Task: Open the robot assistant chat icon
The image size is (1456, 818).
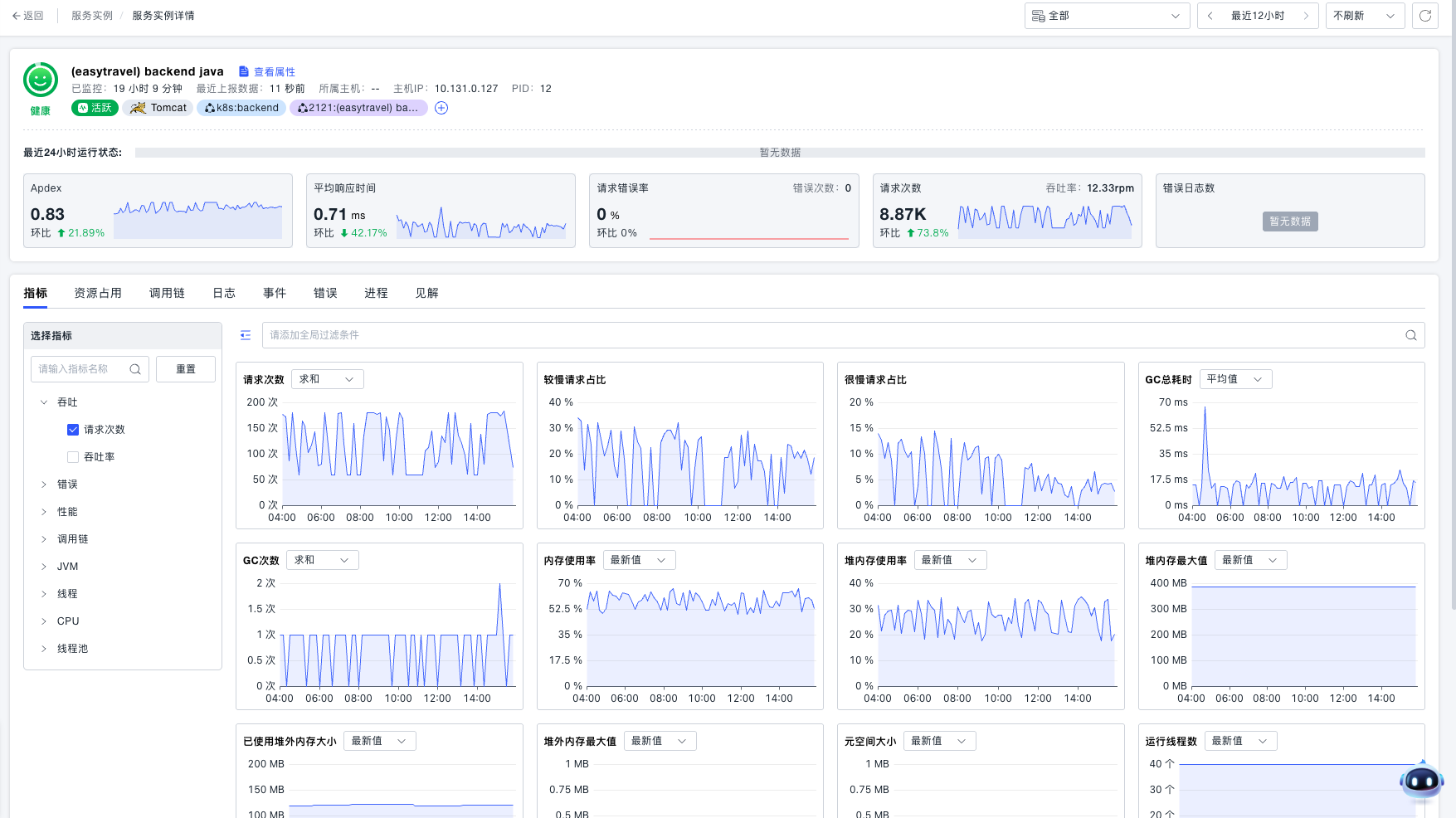Action: click(x=1421, y=781)
